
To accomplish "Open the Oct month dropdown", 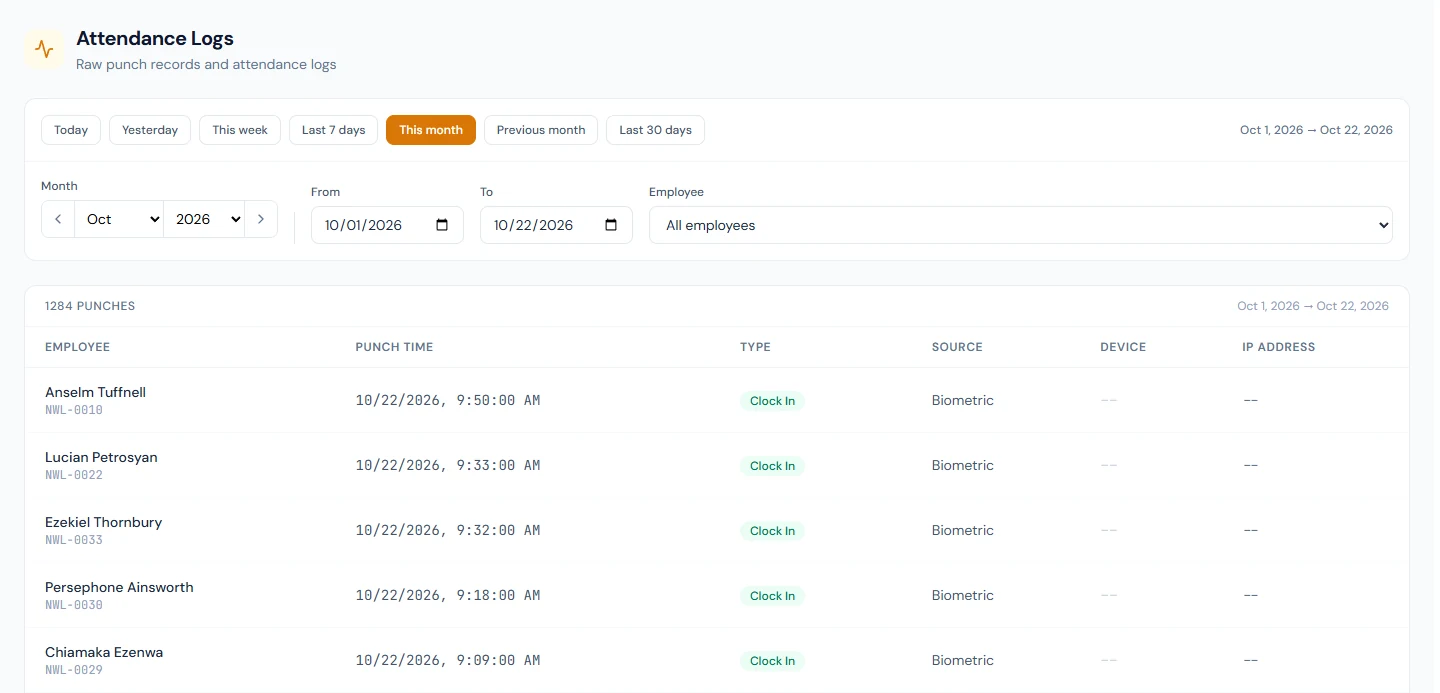I will coord(119,219).
